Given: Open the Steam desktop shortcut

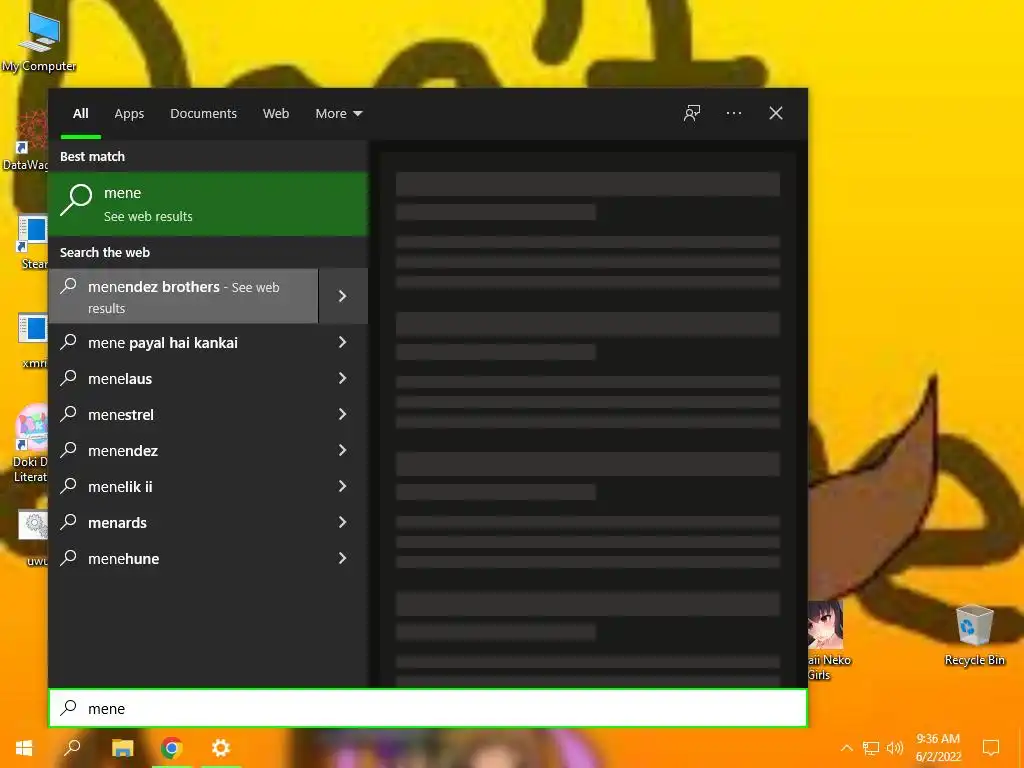Looking at the screenshot, I should (x=33, y=242).
